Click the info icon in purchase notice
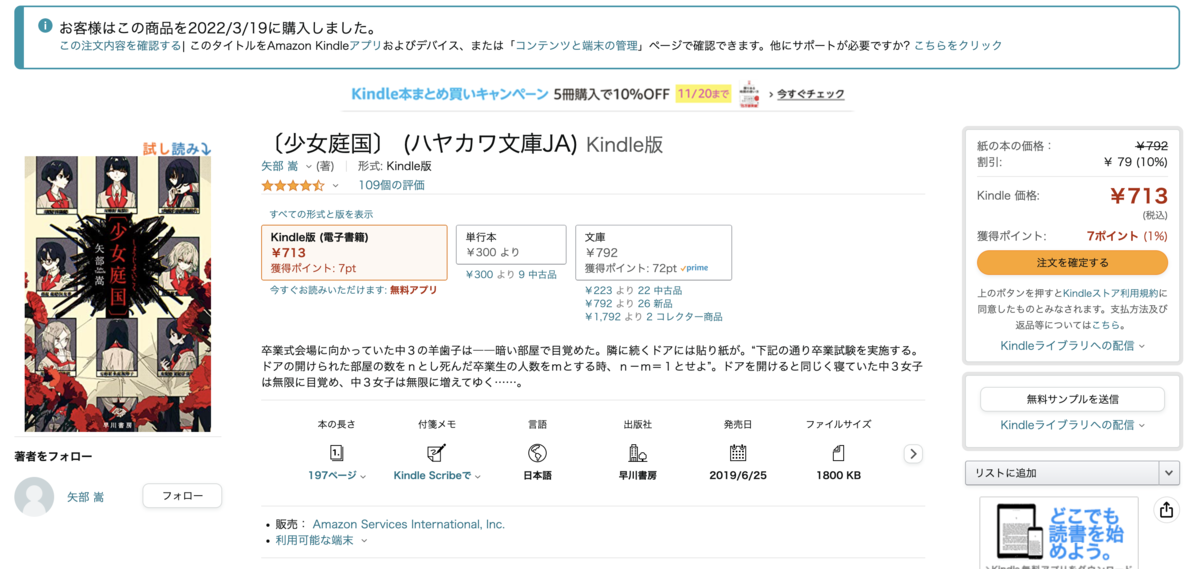The width and height of the screenshot is (1200, 569). pyautogui.click(x=45, y=26)
